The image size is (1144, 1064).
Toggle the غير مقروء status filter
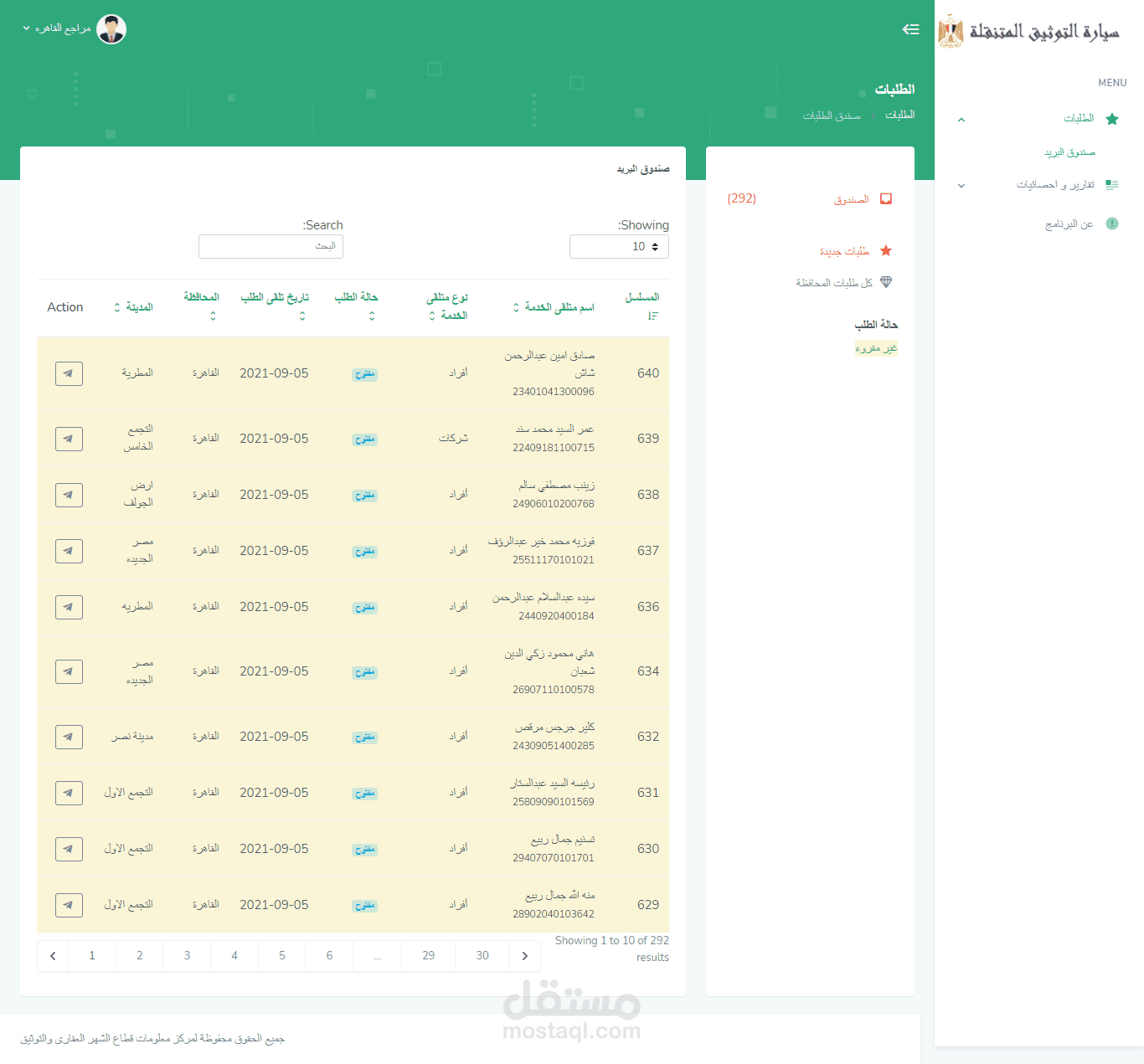876,347
